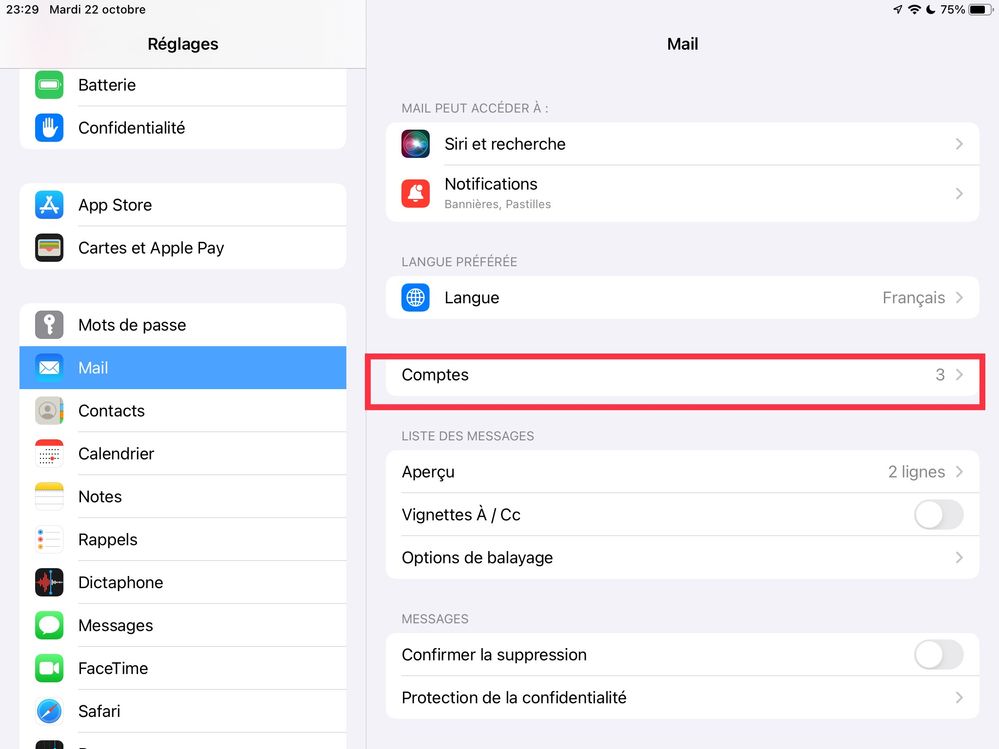Tap the key icon for Mots de passe
Image resolution: width=999 pixels, height=749 pixels.
pyautogui.click(x=49, y=325)
